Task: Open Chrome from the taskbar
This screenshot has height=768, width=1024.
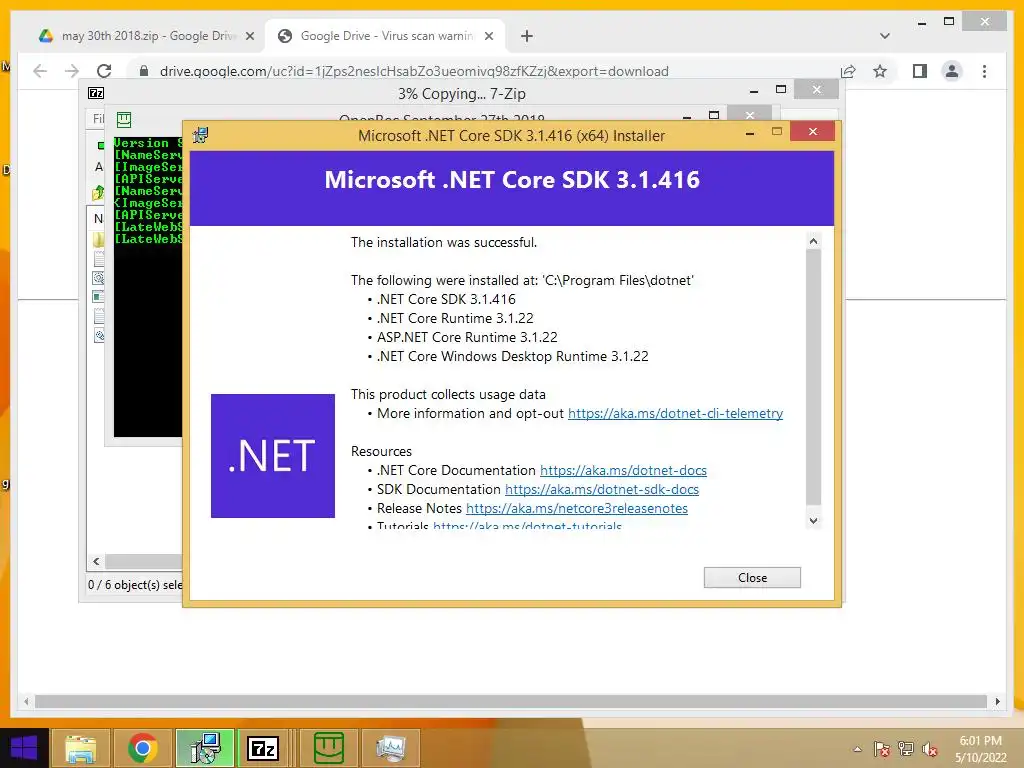Action: (x=142, y=748)
